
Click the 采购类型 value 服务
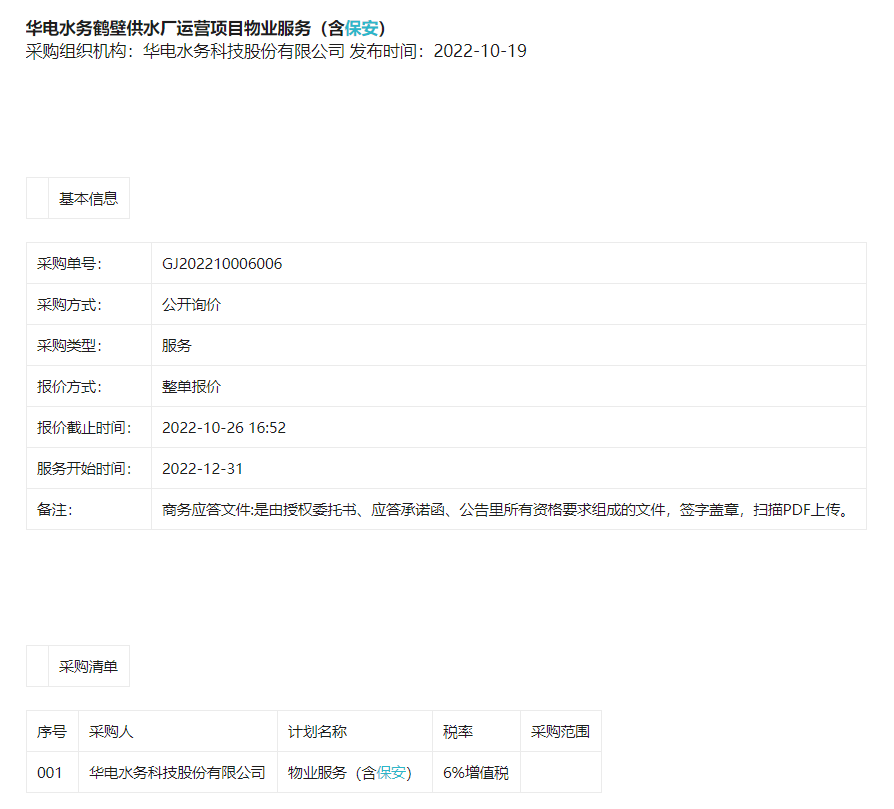click(177, 346)
